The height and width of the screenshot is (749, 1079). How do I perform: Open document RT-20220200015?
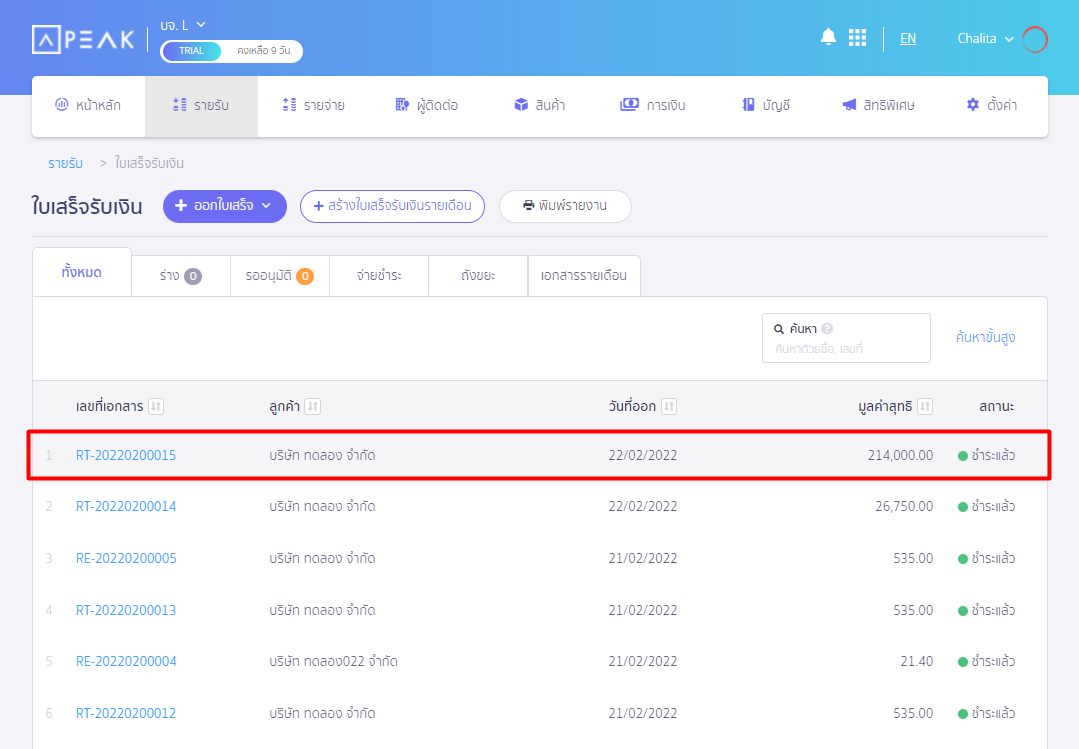pyautogui.click(x=126, y=455)
